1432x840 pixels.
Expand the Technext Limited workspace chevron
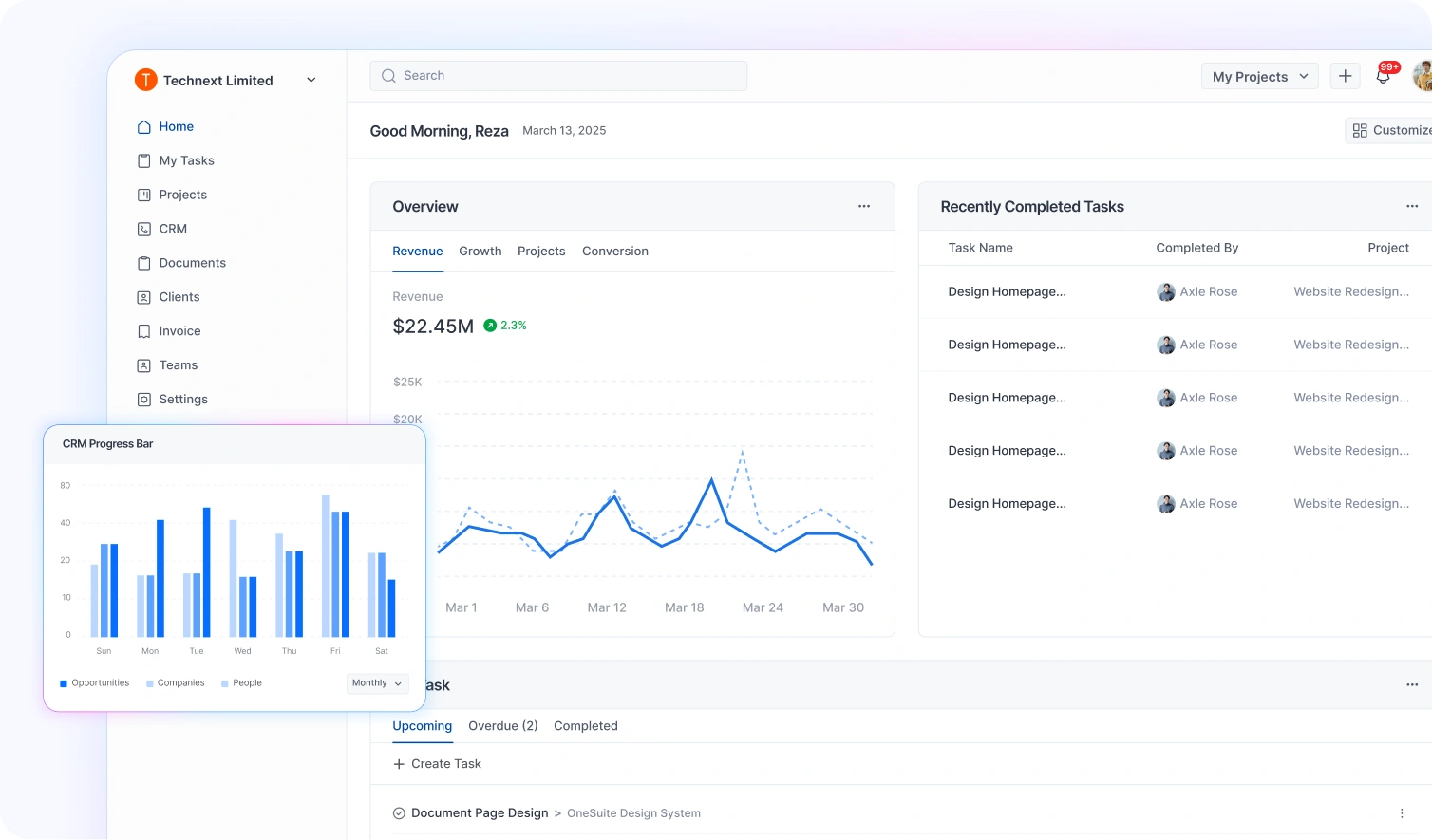311,80
